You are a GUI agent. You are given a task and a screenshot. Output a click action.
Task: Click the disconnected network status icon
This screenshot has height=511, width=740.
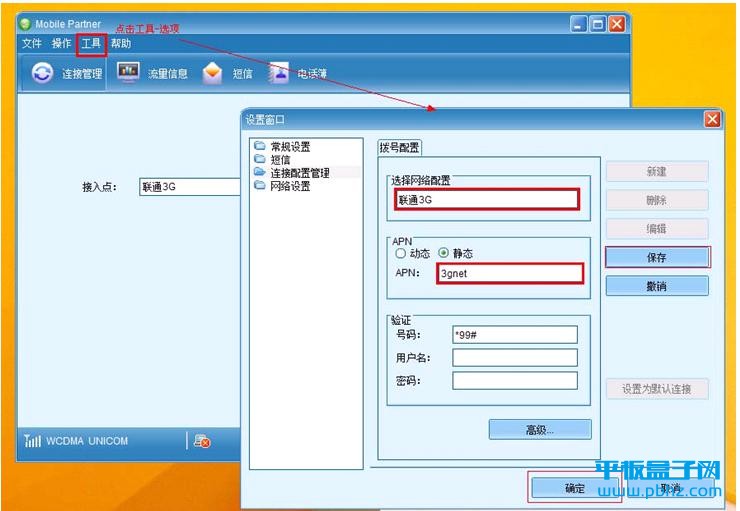202,441
